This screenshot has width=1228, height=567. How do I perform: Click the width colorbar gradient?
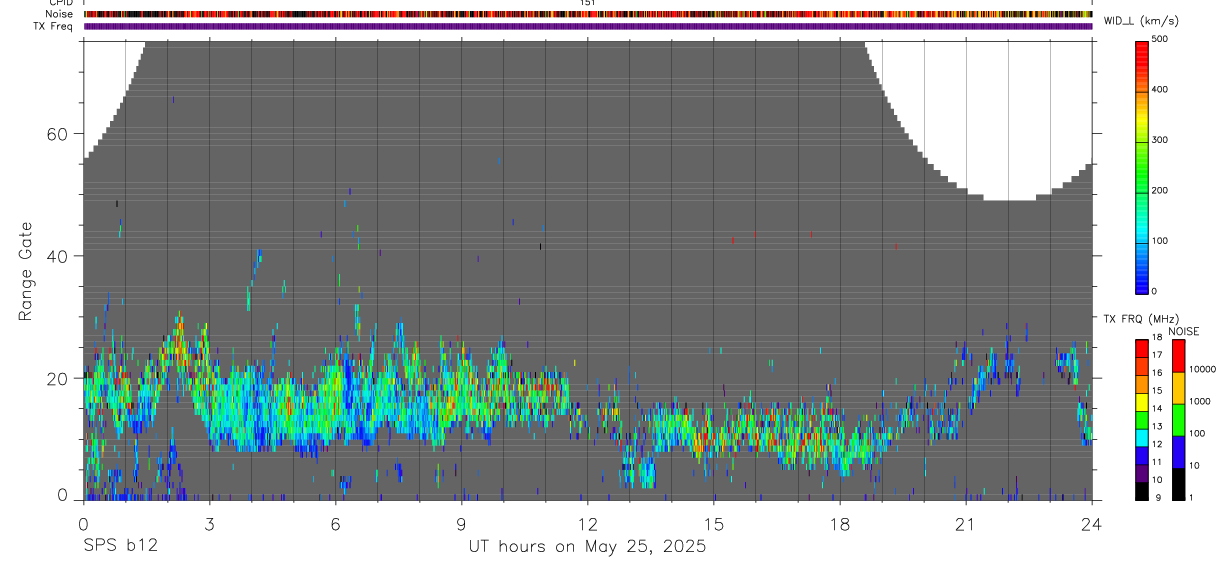click(1142, 166)
